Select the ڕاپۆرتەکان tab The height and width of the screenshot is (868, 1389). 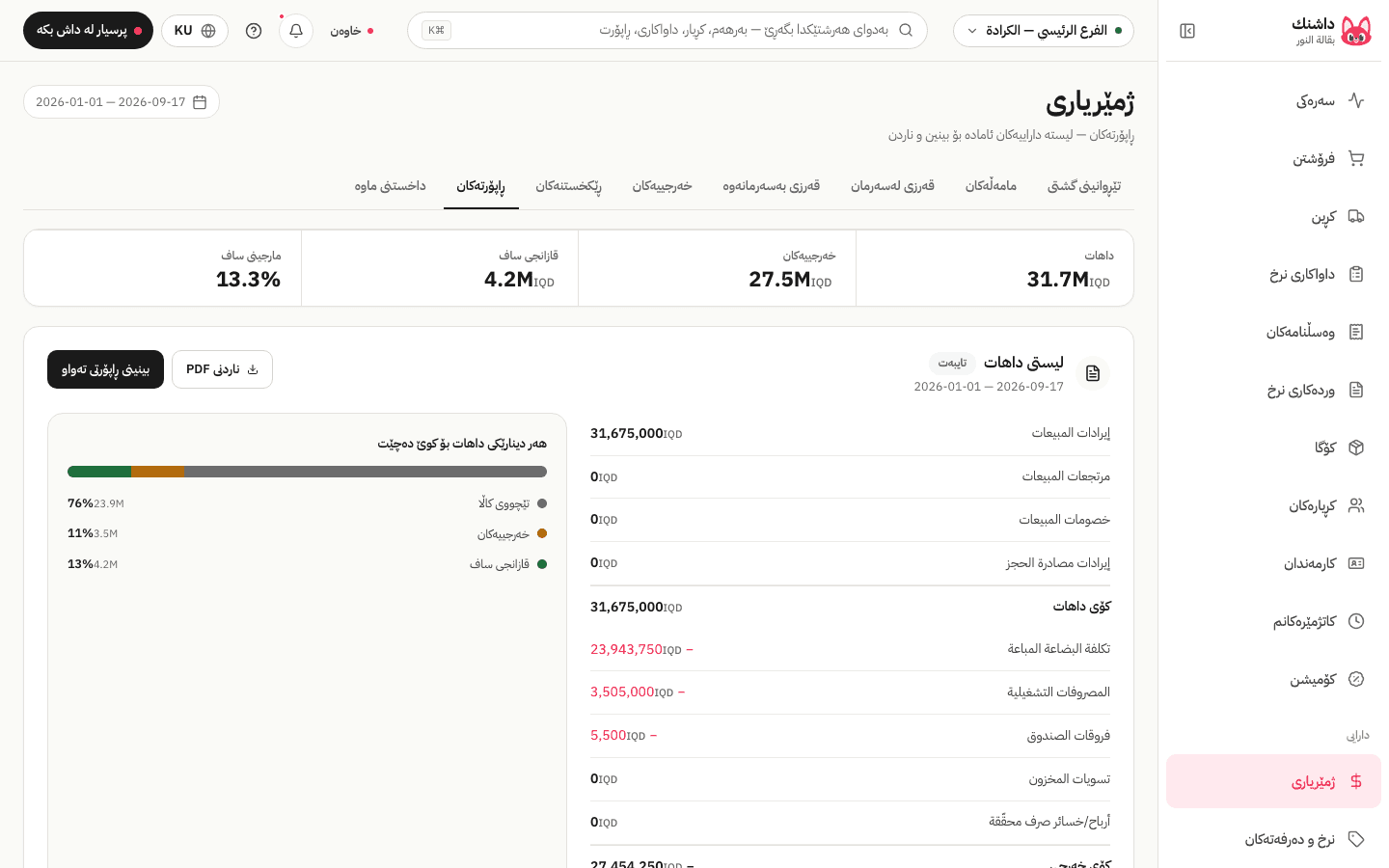[x=480, y=186]
